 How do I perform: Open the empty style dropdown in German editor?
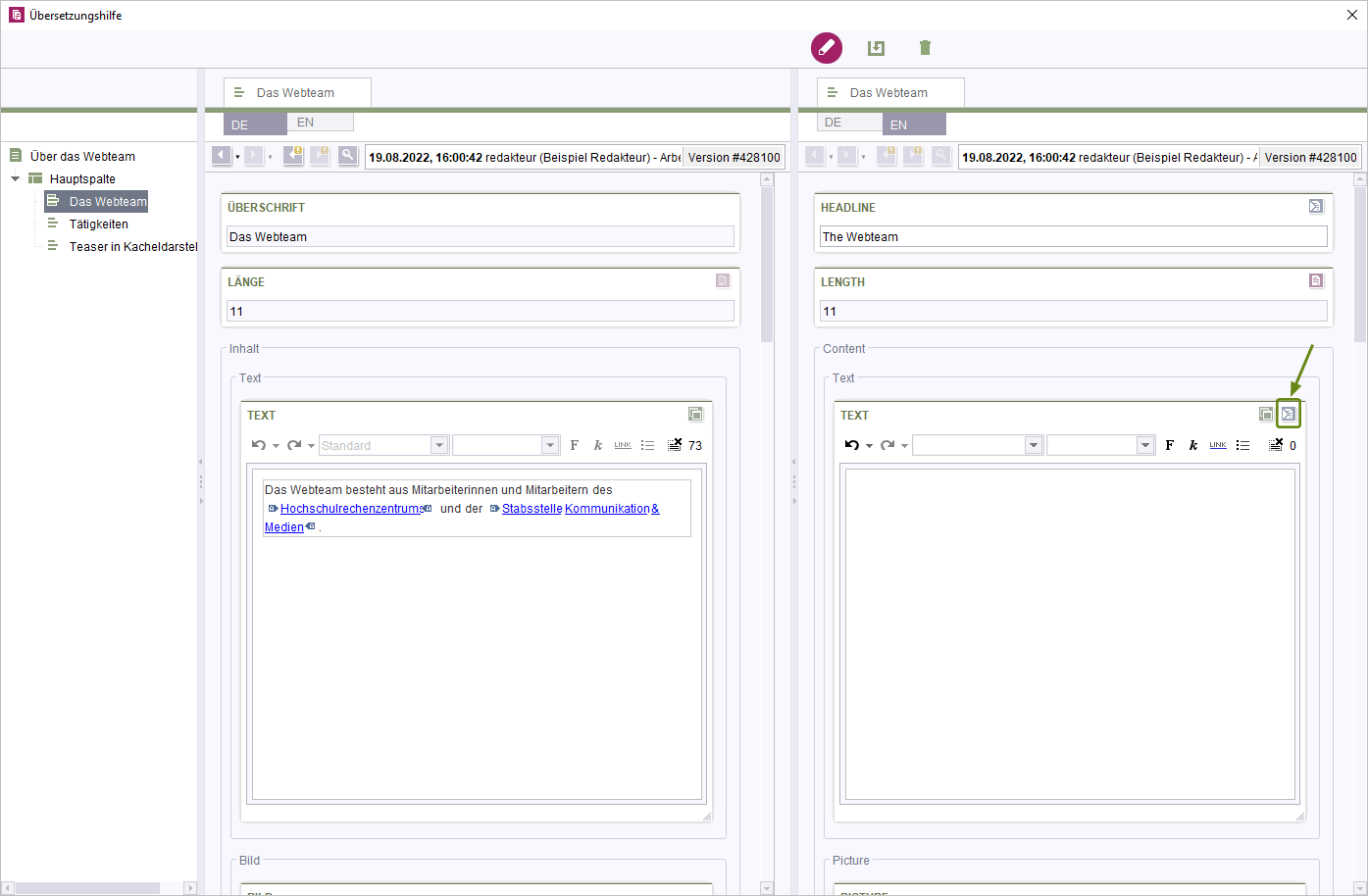click(x=549, y=445)
